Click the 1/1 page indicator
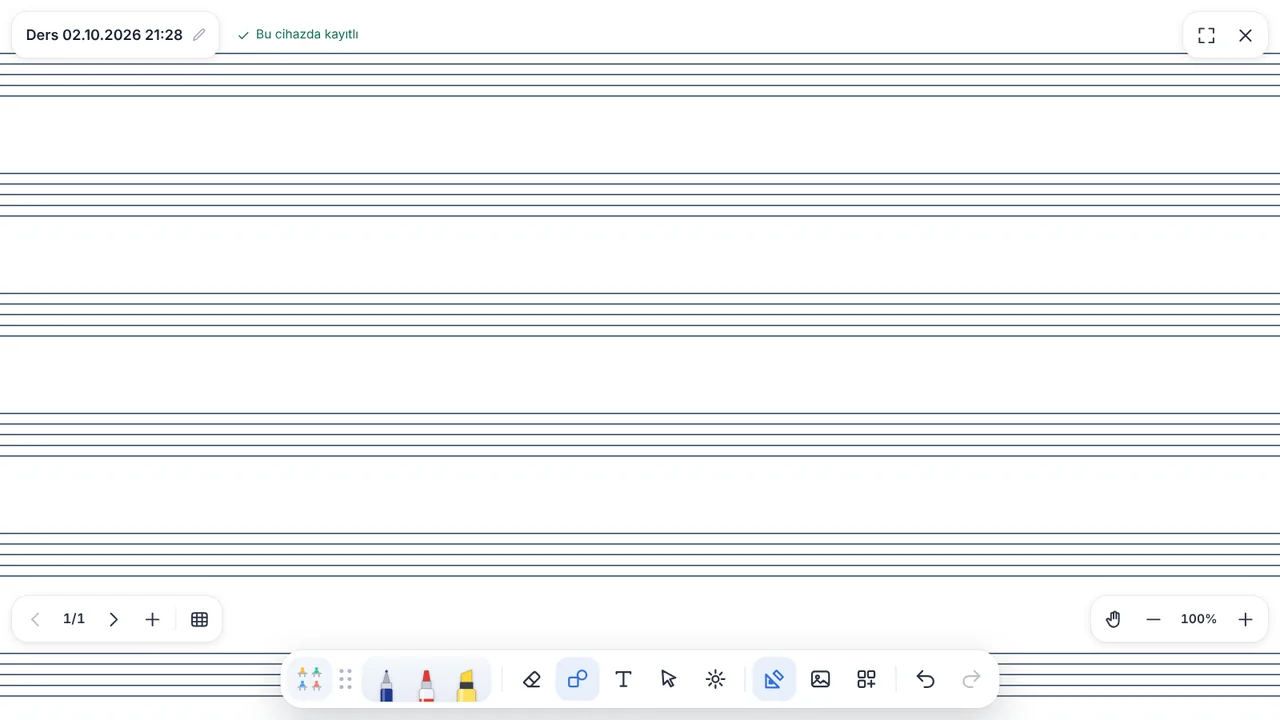Viewport: 1280px width, 720px height. click(74, 619)
